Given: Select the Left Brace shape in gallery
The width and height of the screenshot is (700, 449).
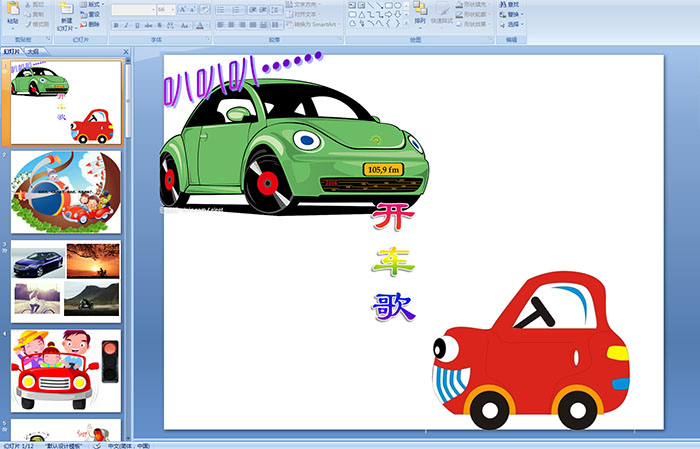Looking at the screenshot, I should [388, 23].
